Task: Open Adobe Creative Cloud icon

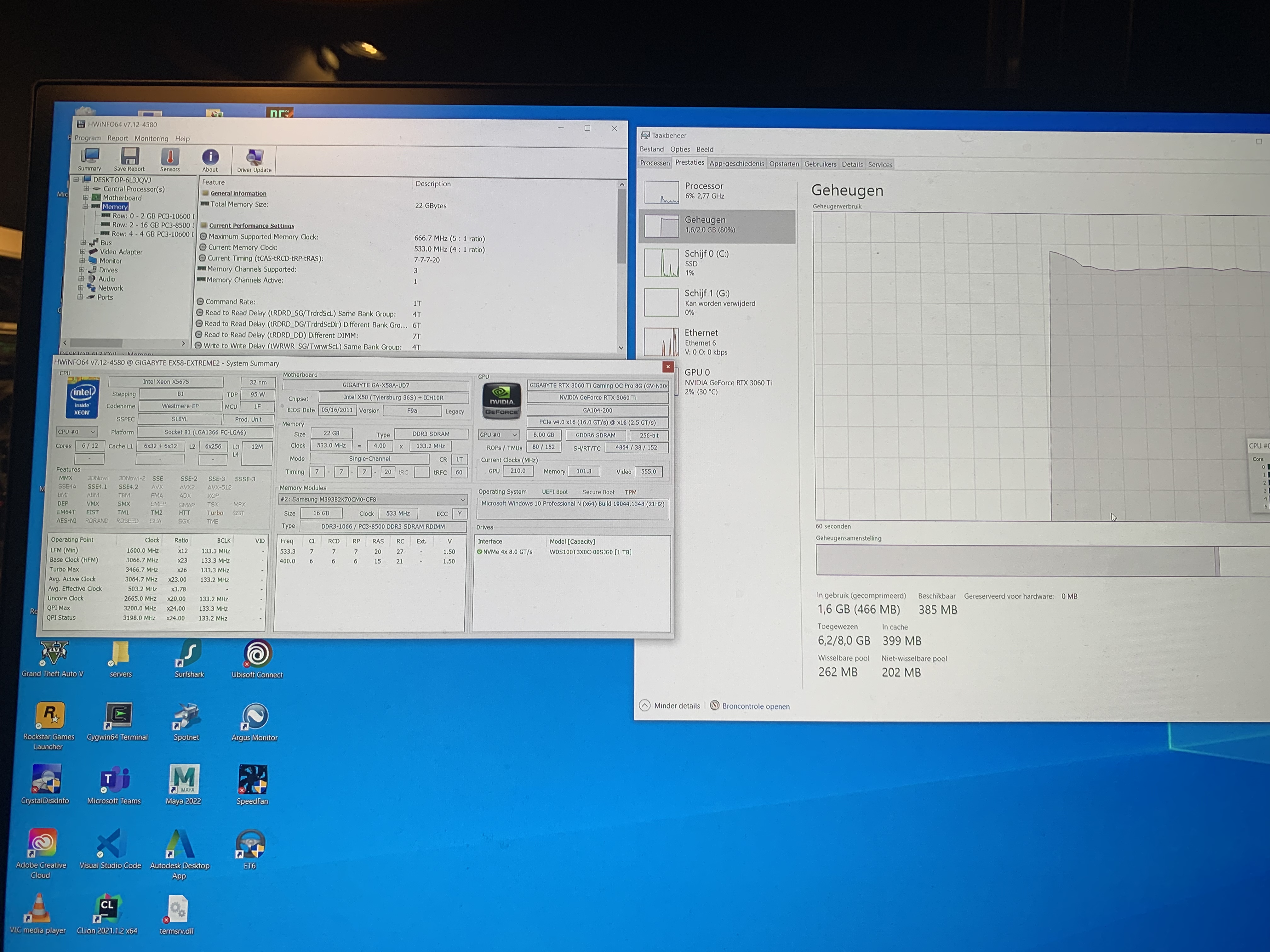Action: tap(41, 854)
